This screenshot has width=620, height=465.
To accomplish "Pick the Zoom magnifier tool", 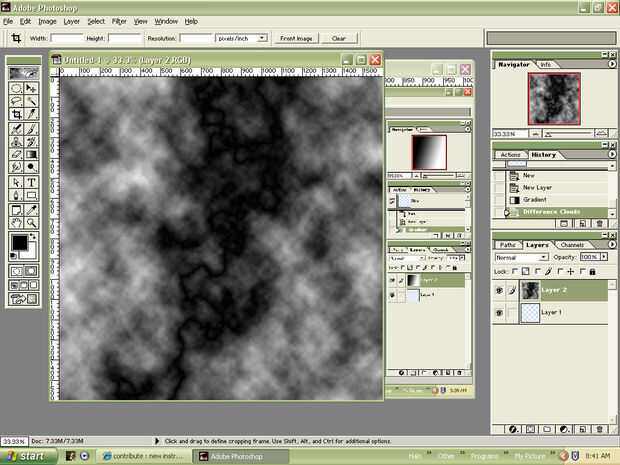I will click(x=31, y=223).
